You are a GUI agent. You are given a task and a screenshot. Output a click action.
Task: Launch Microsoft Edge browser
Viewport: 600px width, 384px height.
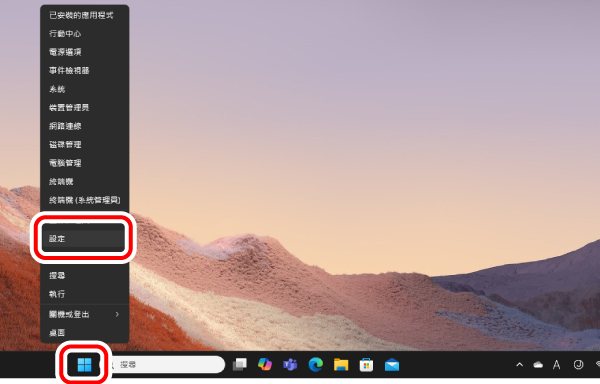pos(316,364)
